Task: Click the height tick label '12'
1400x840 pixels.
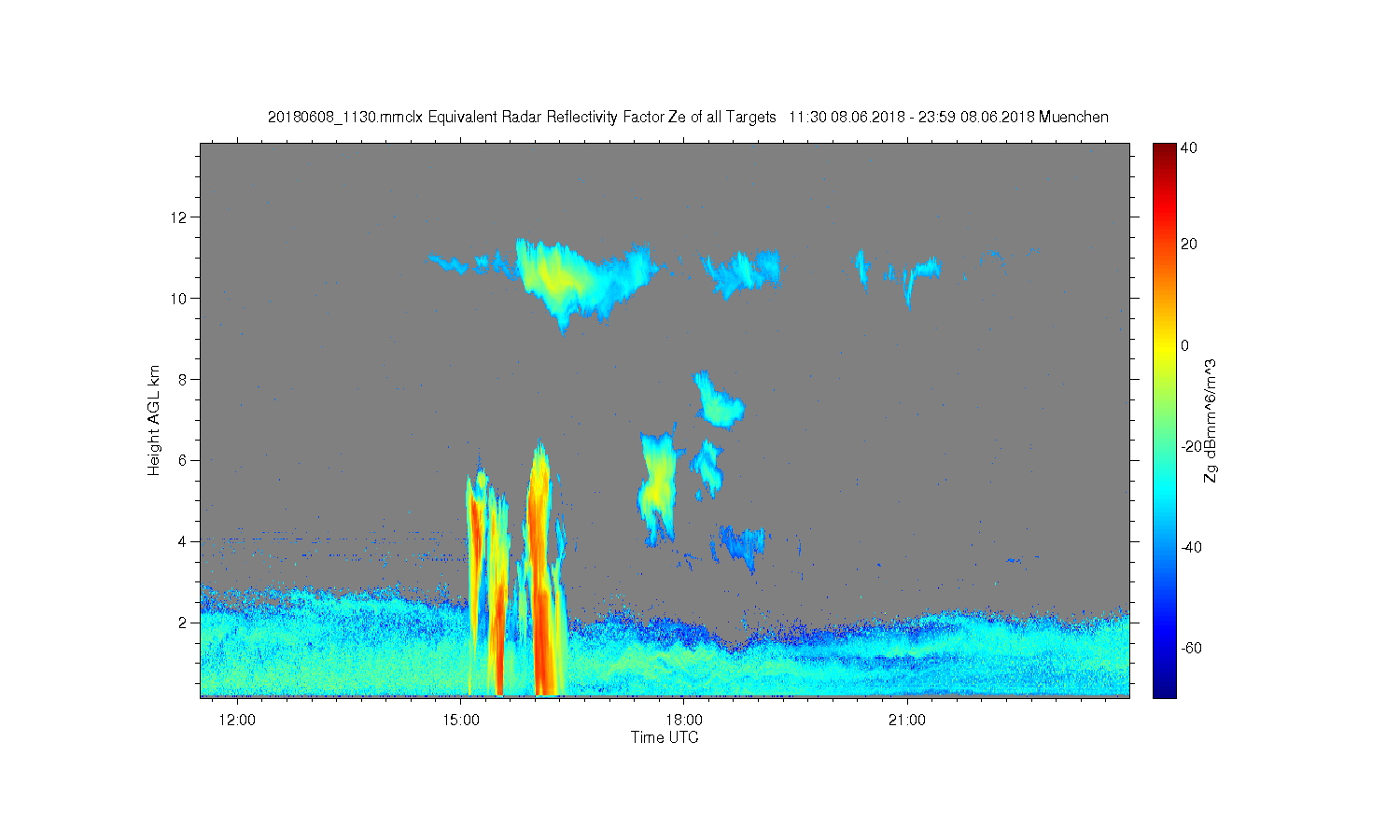Action: (x=181, y=217)
